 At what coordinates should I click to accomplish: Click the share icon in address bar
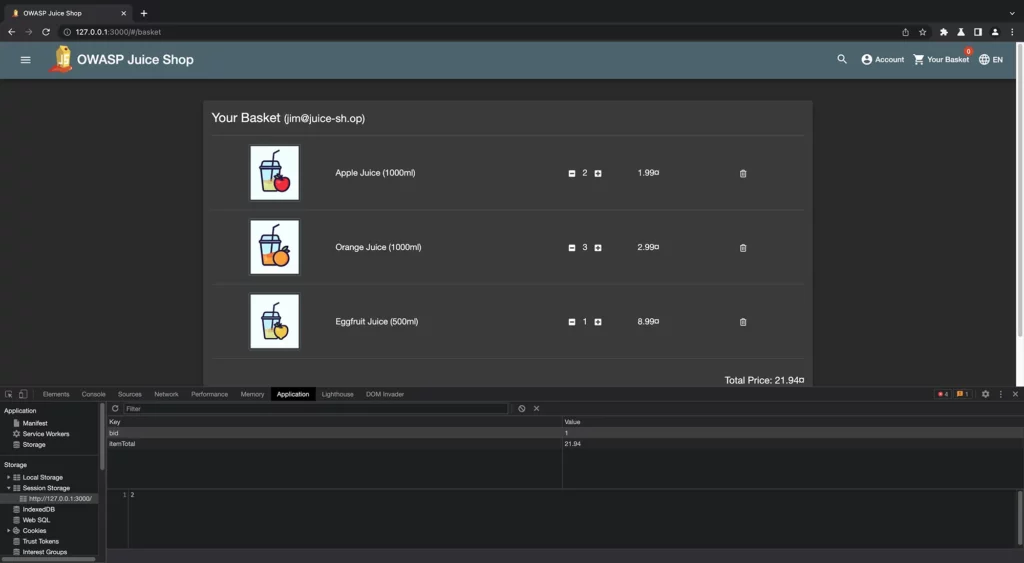905,32
